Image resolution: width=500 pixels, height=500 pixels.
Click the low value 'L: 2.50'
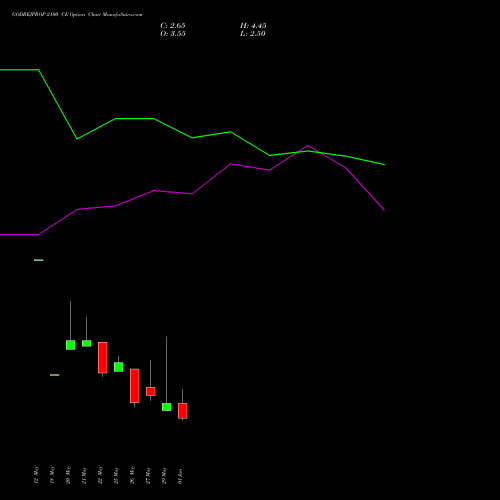click(x=253, y=34)
